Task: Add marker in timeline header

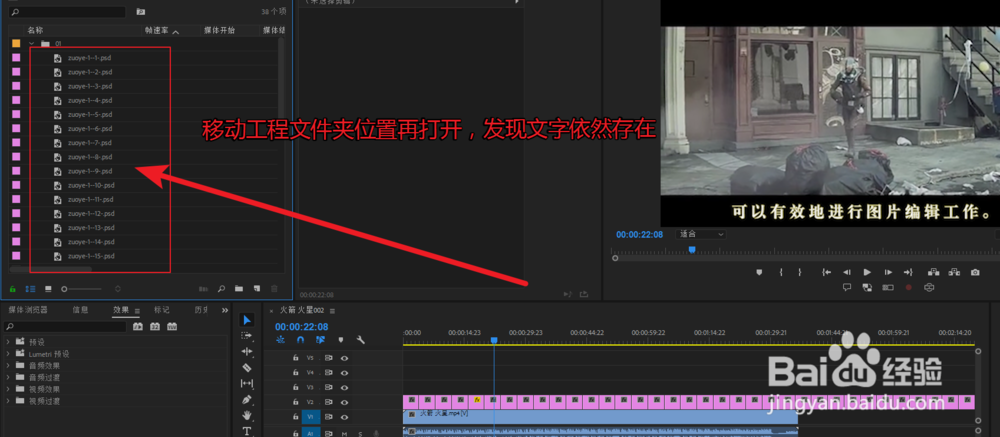Action: 341,340
